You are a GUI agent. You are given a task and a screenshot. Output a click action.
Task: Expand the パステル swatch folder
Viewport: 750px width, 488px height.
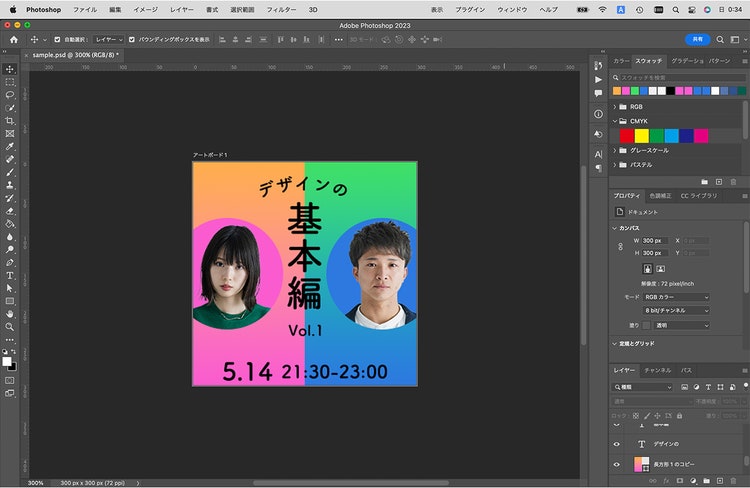(615, 165)
